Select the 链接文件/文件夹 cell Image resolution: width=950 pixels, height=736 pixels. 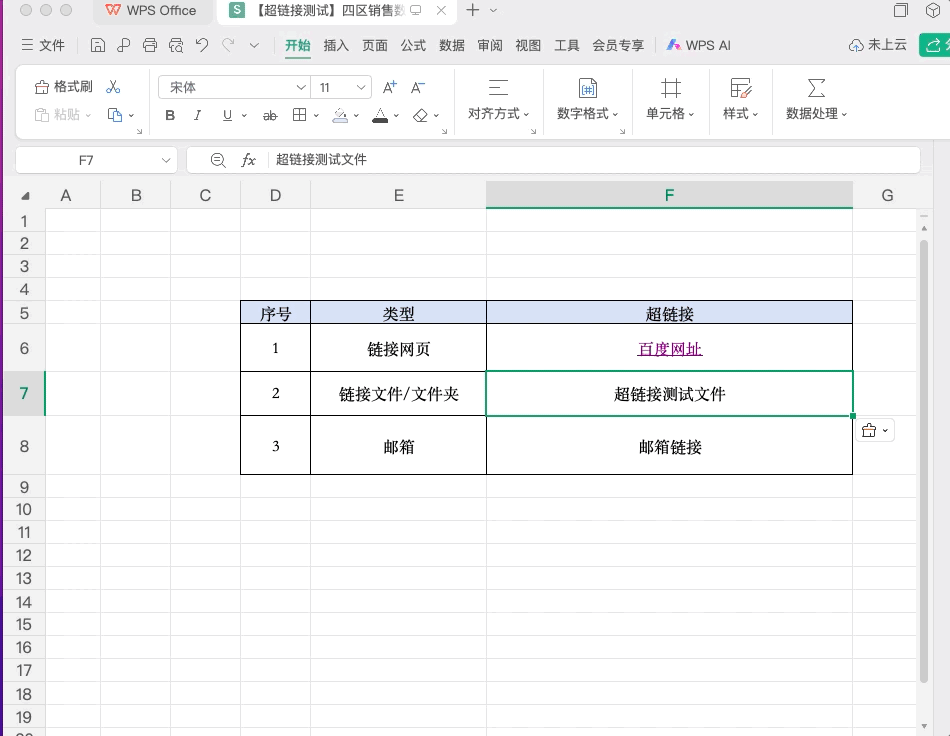pyautogui.click(x=398, y=394)
